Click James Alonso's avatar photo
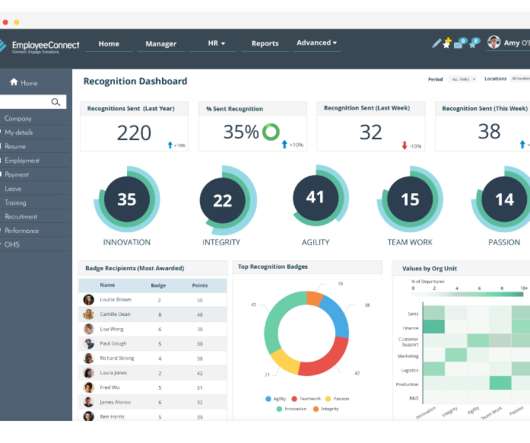Image resolution: width=530 pixels, height=443 pixels. tap(89, 402)
